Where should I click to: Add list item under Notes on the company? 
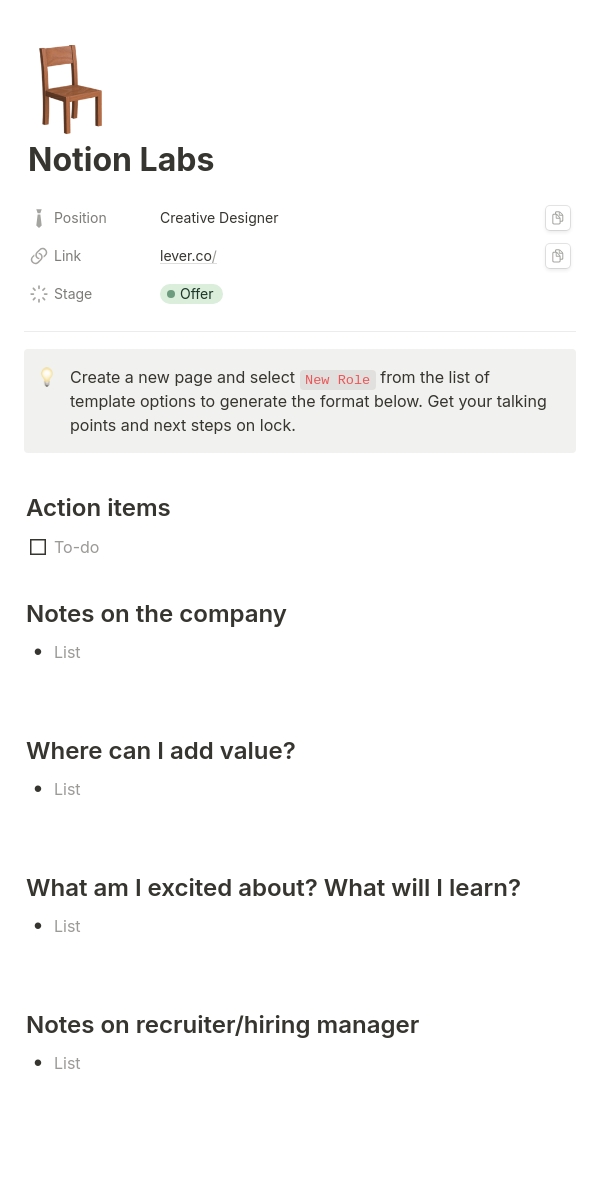[x=67, y=652]
